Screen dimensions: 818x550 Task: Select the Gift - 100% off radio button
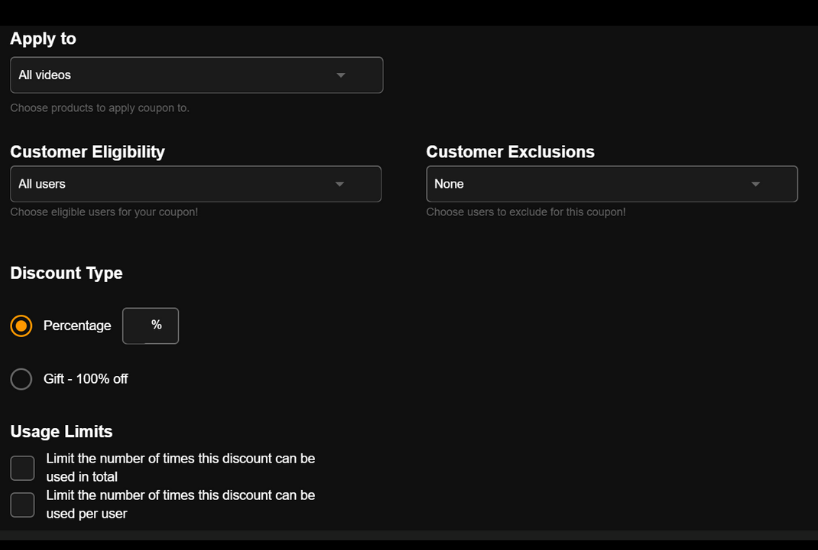21,379
